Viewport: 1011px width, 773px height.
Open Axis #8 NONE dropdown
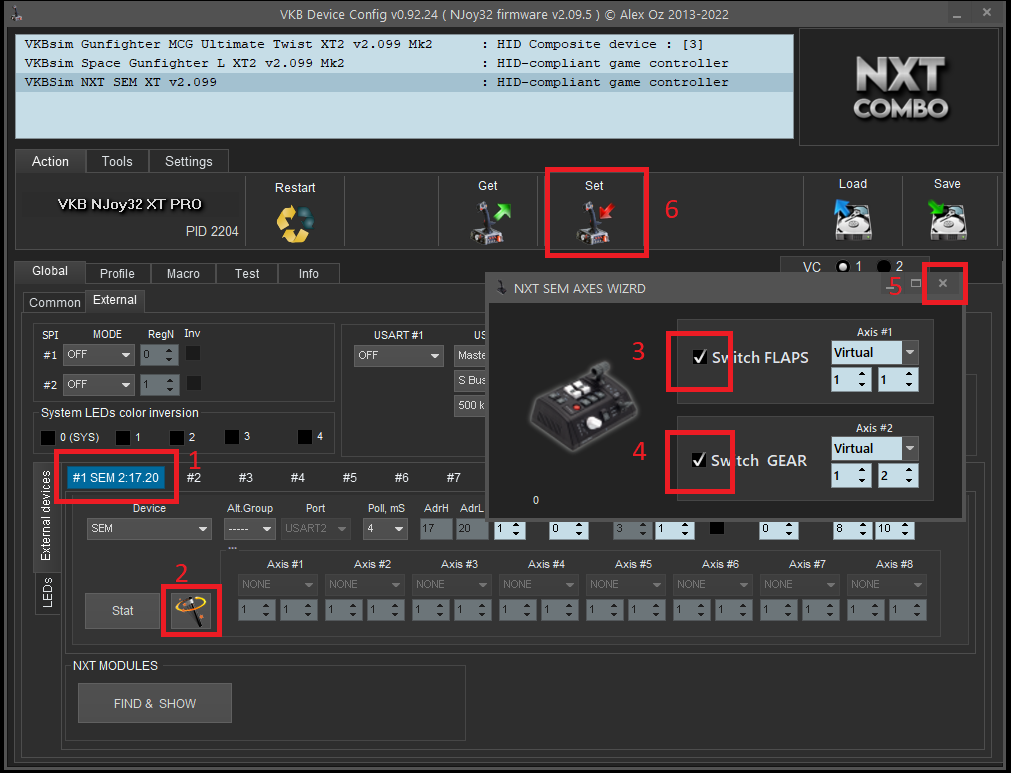[886, 585]
